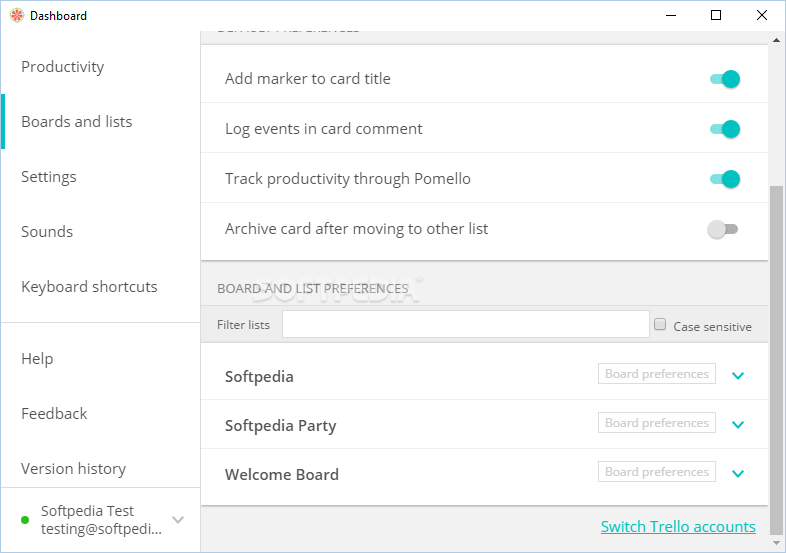Click Board preferences for Softpedia Party
Screen dimensions: 786x553
click(657, 423)
